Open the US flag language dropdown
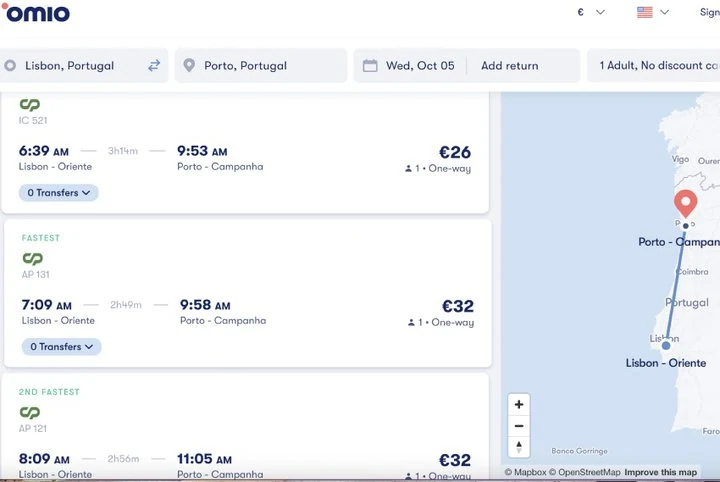Viewport: 720px width, 482px height. click(x=653, y=12)
